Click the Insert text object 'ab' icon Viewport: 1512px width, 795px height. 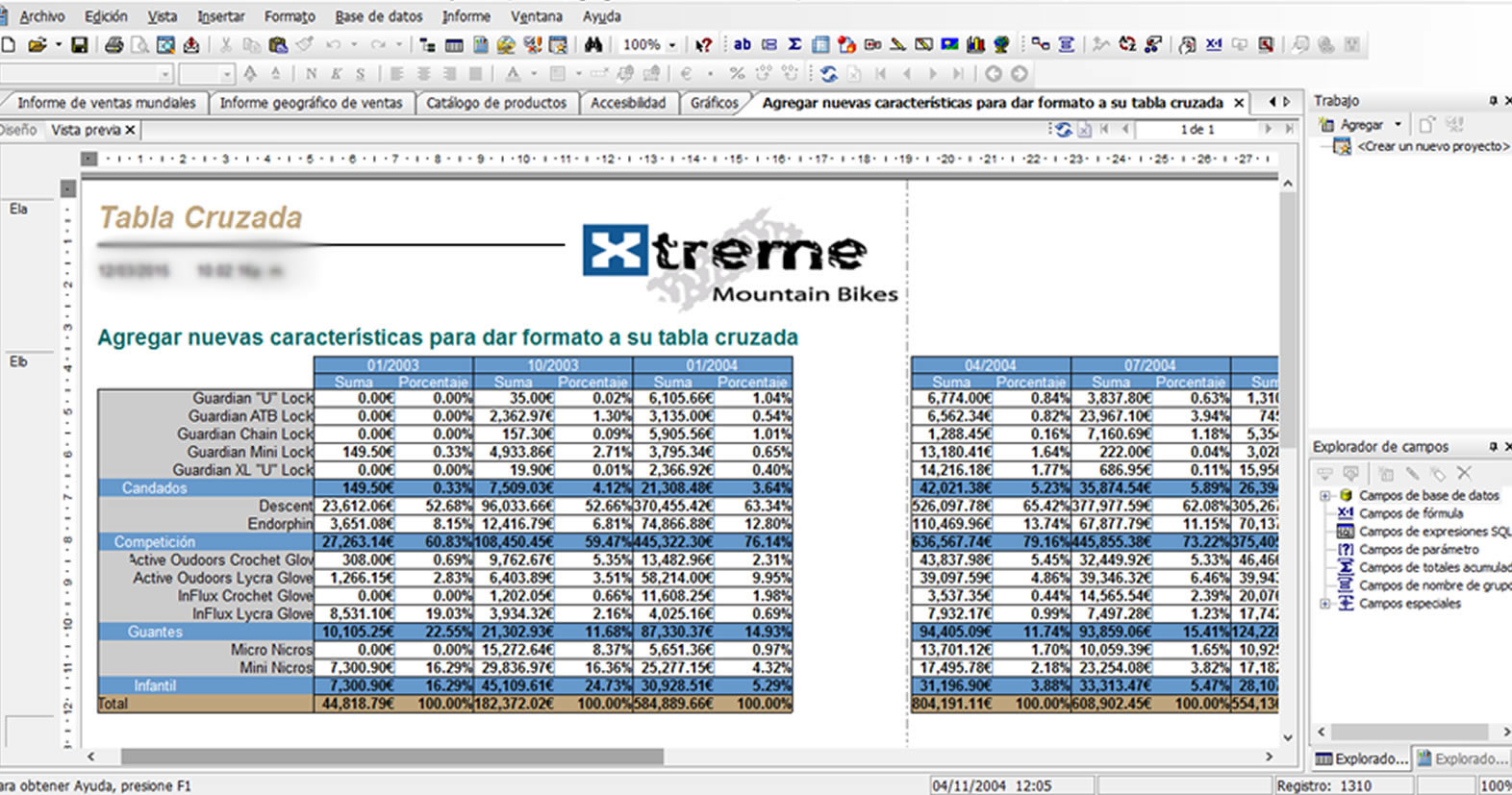(x=743, y=45)
